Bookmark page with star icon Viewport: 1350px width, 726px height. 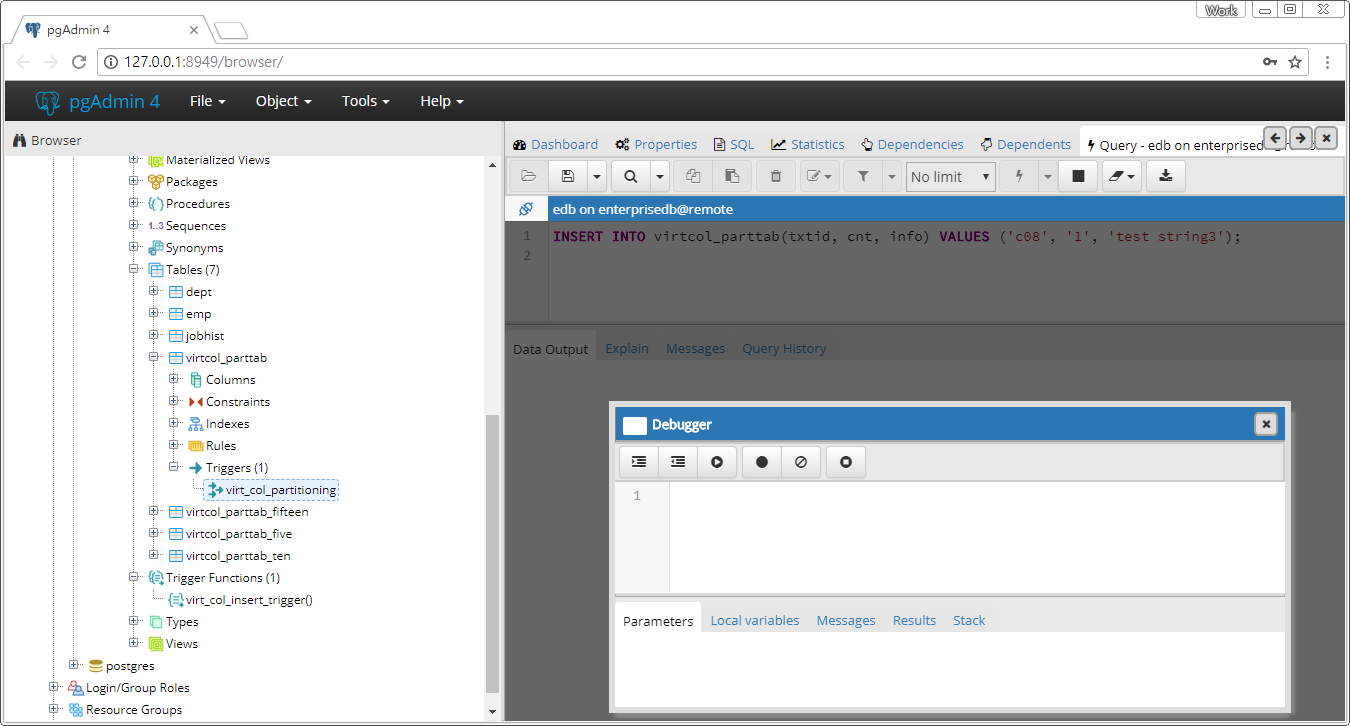tap(1295, 62)
